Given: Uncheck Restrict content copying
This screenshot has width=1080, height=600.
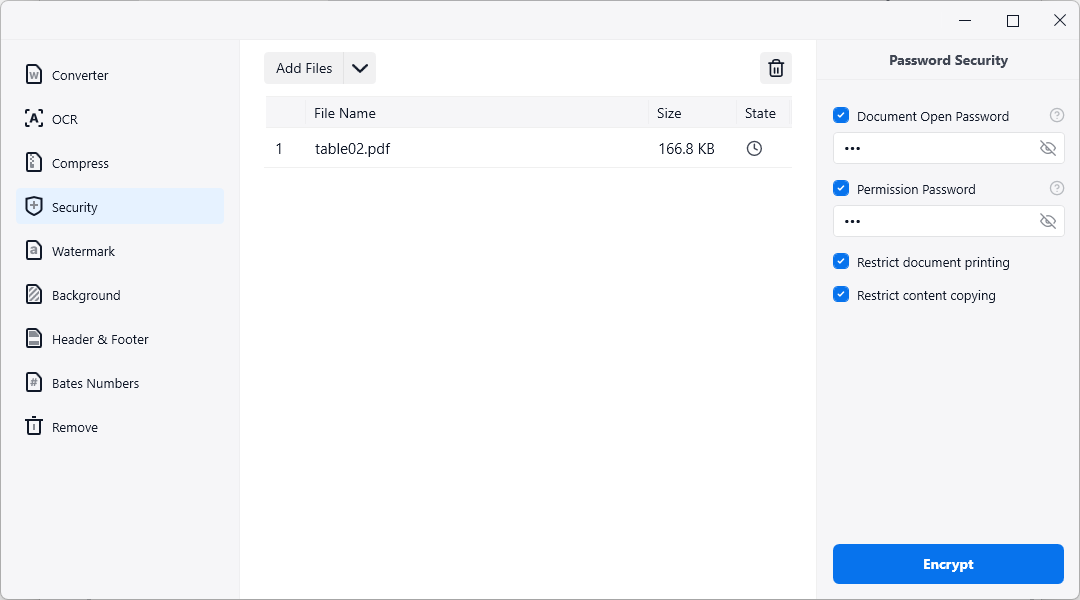Looking at the screenshot, I should (841, 295).
